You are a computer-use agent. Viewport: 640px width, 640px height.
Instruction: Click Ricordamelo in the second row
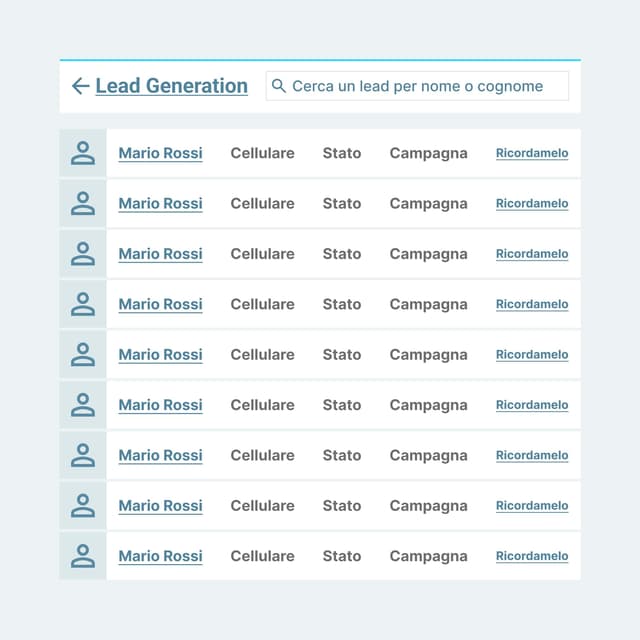pos(532,203)
